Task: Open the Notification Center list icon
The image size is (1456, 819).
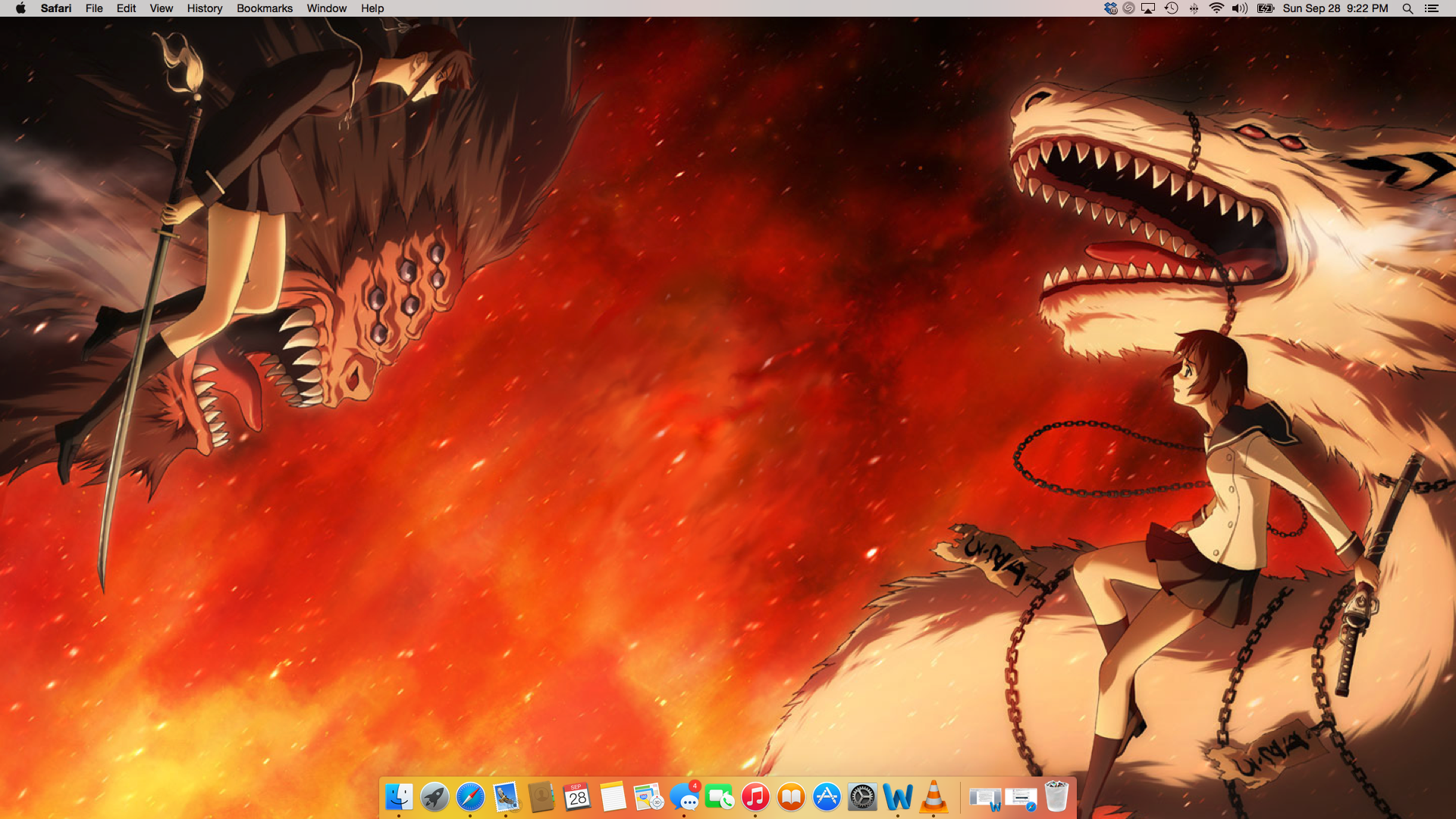Action: 1432,8
